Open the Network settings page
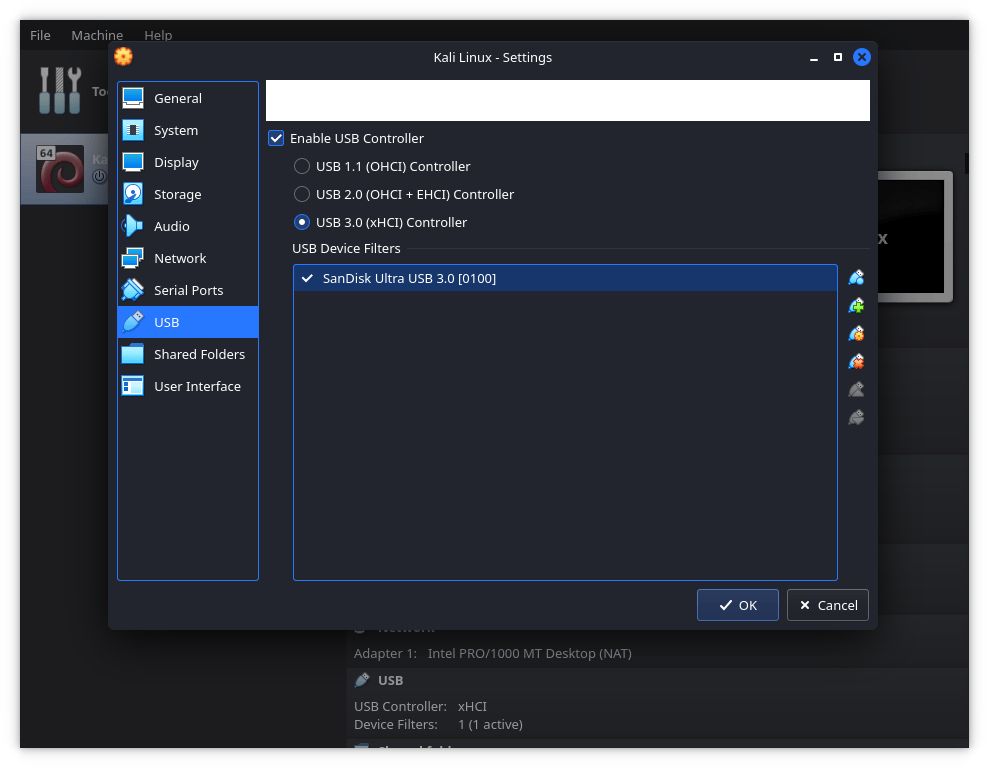Viewport: 989px width, 768px height. [180, 258]
